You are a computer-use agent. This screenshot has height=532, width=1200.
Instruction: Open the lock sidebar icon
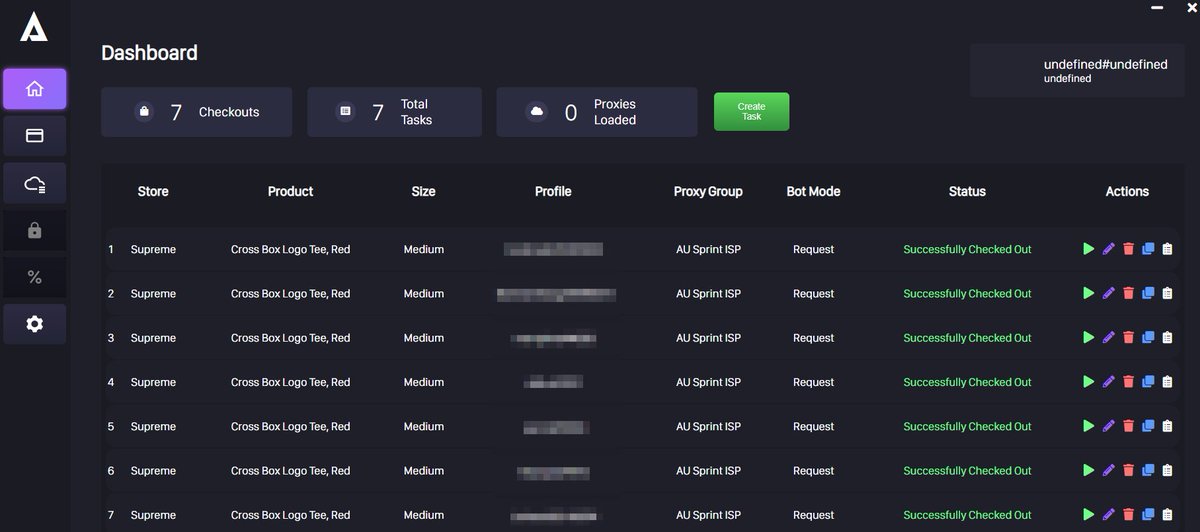(34, 230)
